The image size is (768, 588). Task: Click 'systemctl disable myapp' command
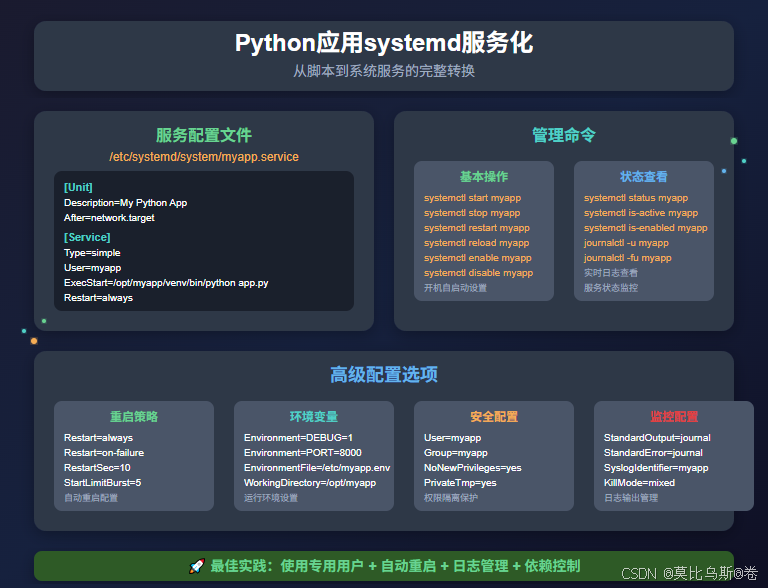(479, 273)
